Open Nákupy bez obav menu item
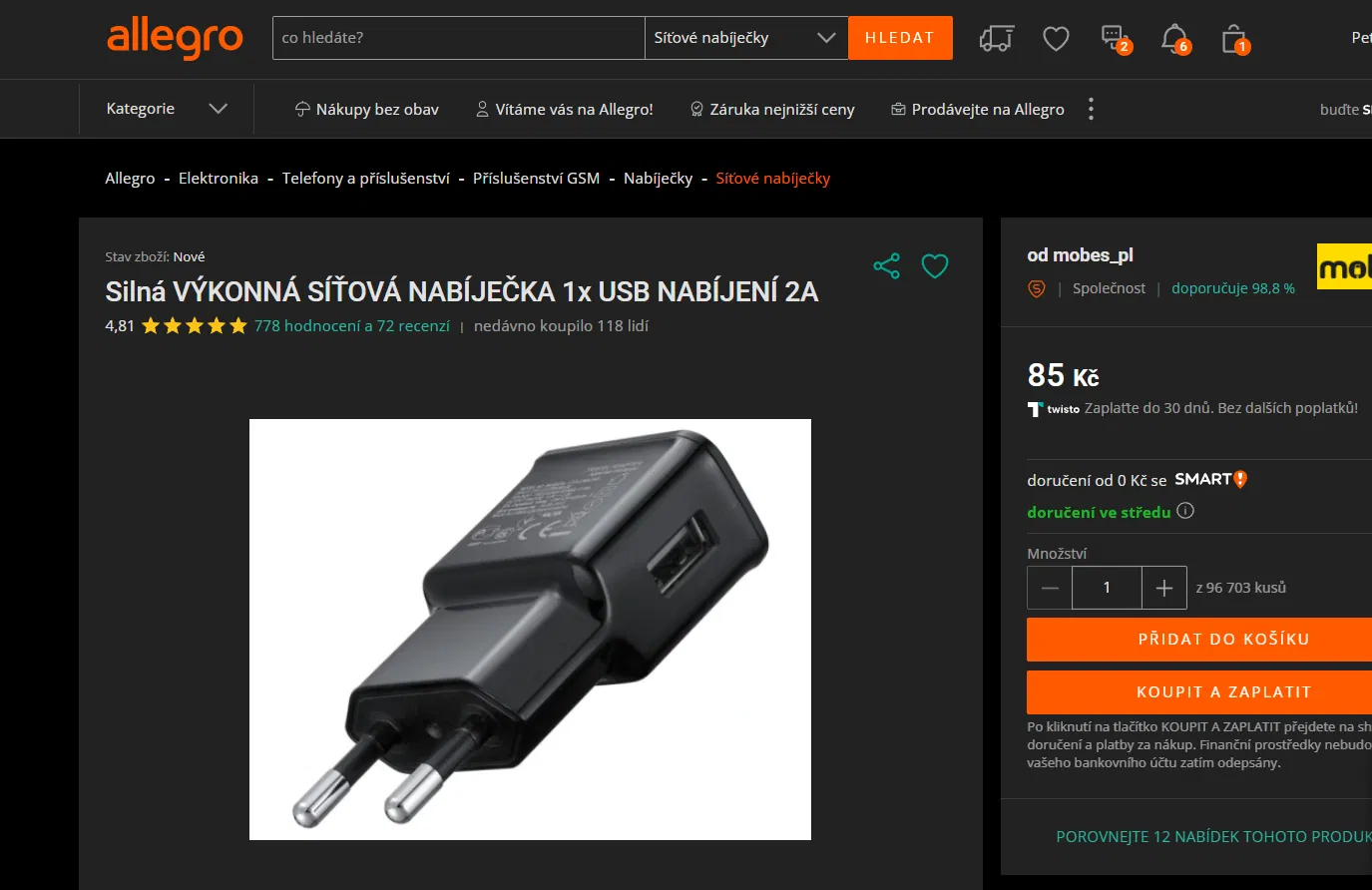 pos(366,109)
